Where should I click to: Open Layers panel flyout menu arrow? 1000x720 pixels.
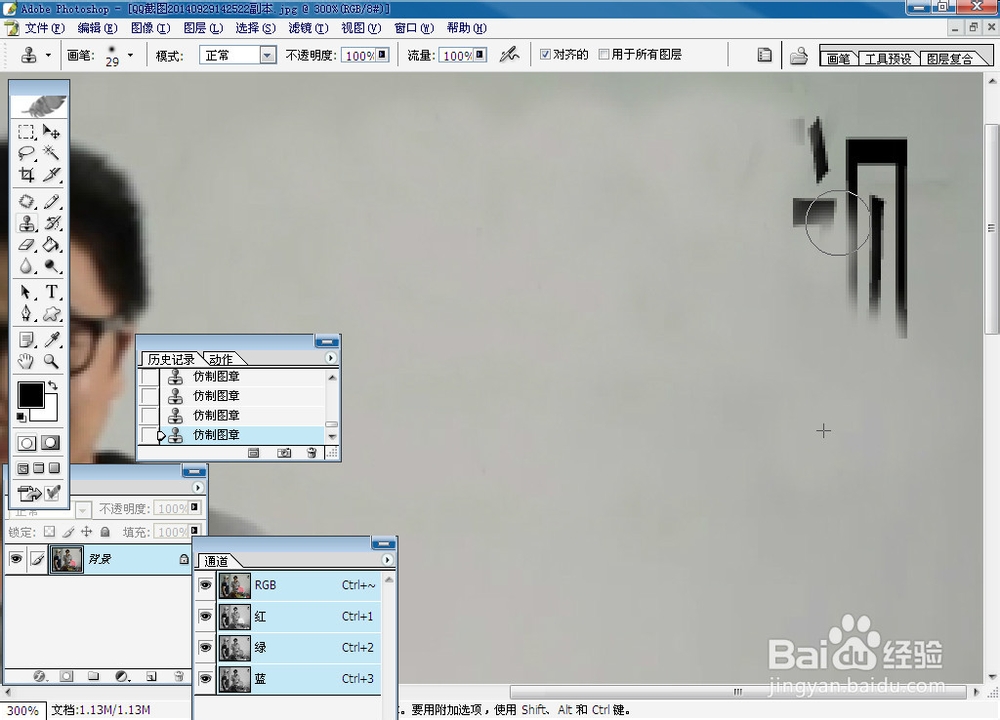tap(198, 488)
